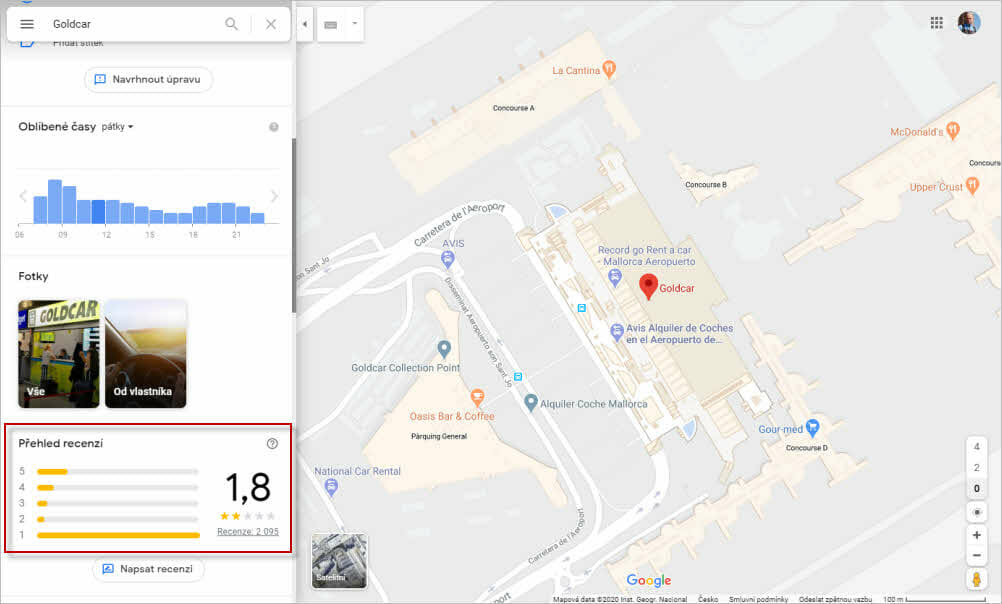Click the Pàrquing General label

click(439, 437)
